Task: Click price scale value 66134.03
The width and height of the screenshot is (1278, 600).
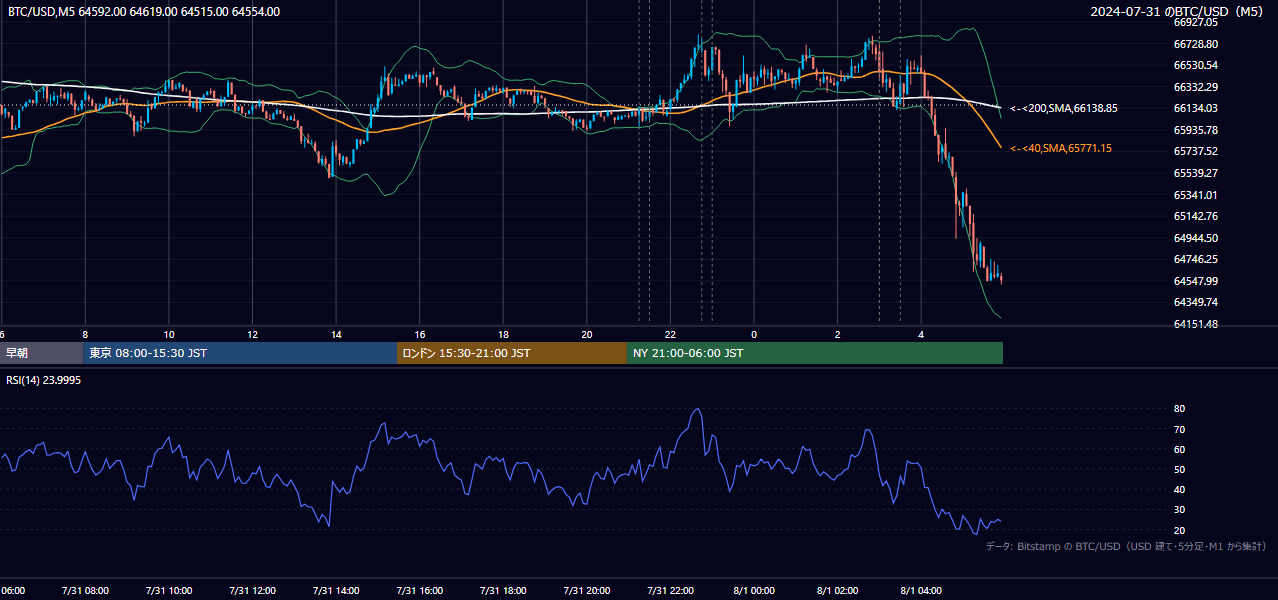Action: click(x=1195, y=108)
